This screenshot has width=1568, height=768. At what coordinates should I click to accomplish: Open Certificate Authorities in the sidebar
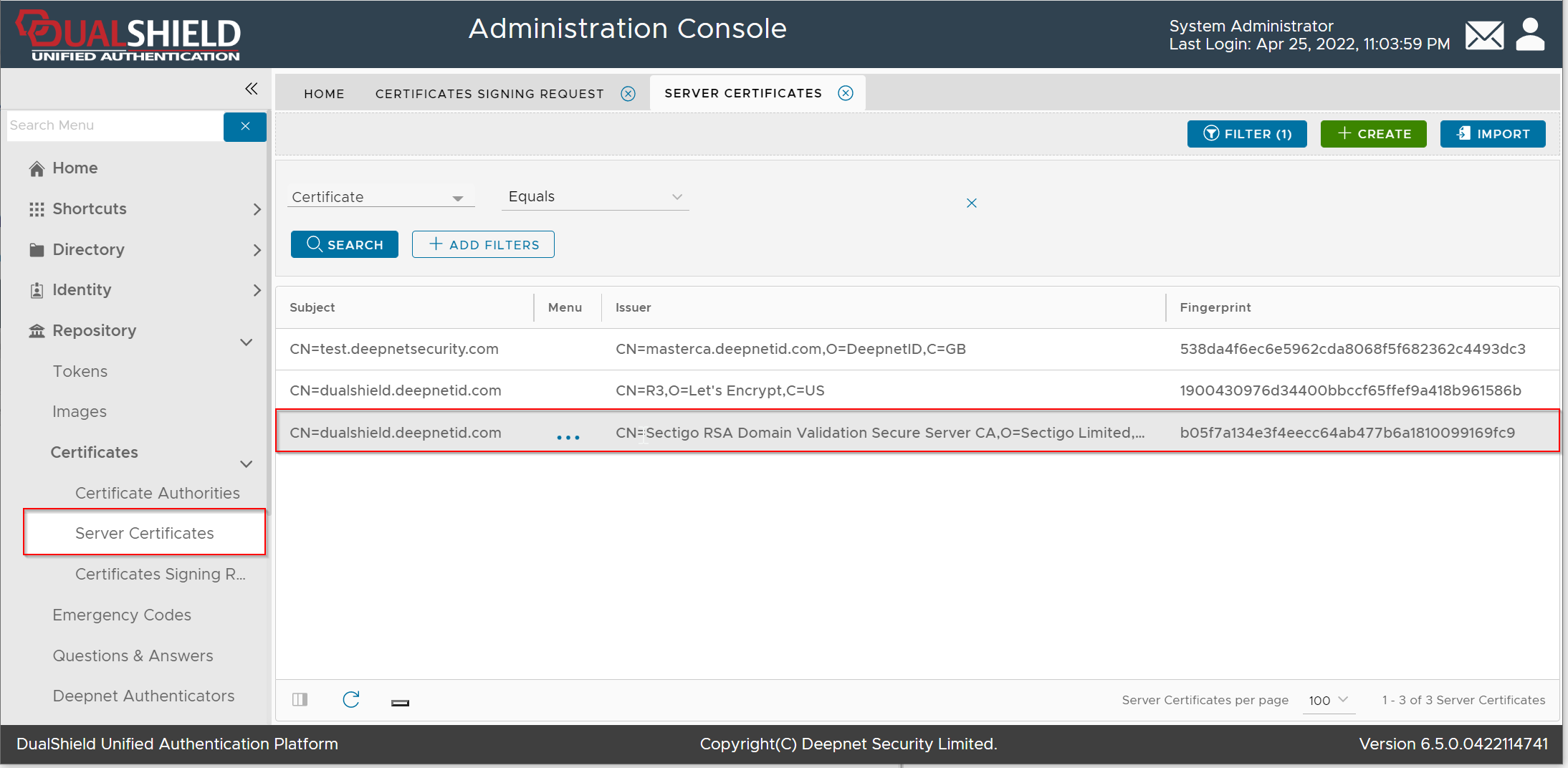[x=157, y=493]
